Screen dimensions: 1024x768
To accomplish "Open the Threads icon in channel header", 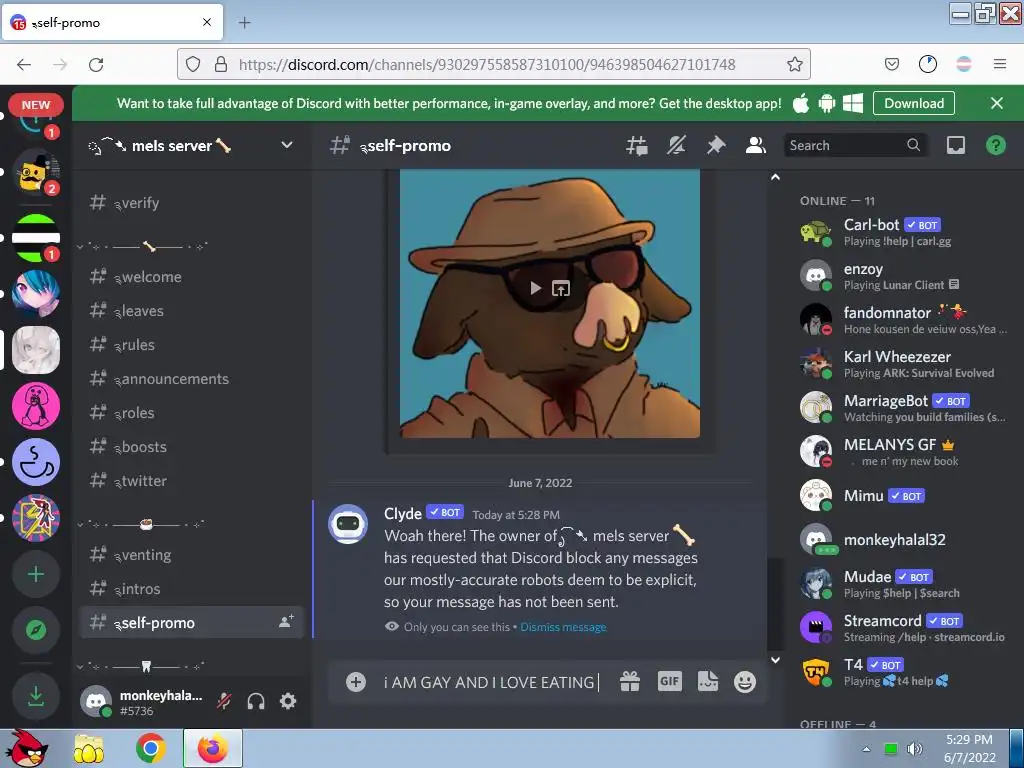I will click(637, 146).
